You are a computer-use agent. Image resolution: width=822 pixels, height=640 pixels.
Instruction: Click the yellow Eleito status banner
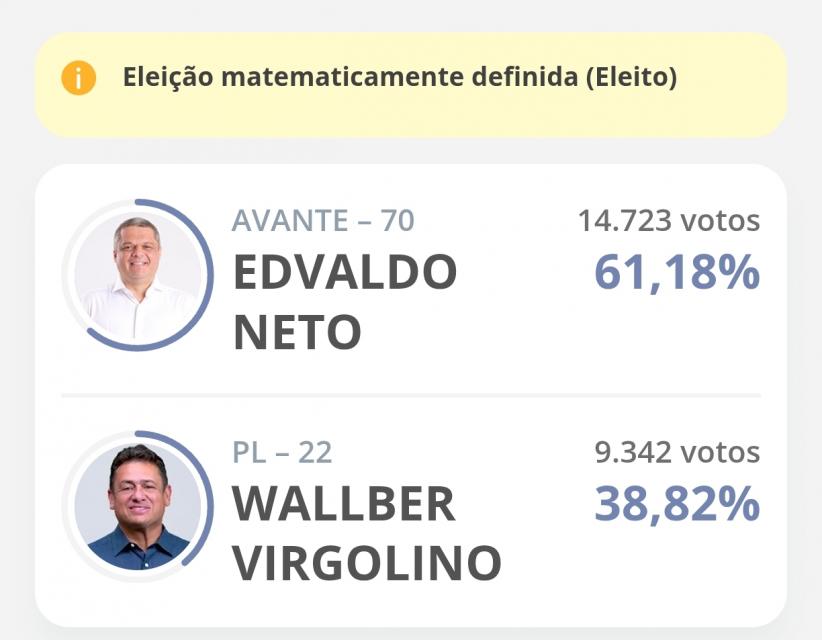pyautogui.click(x=411, y=85)
